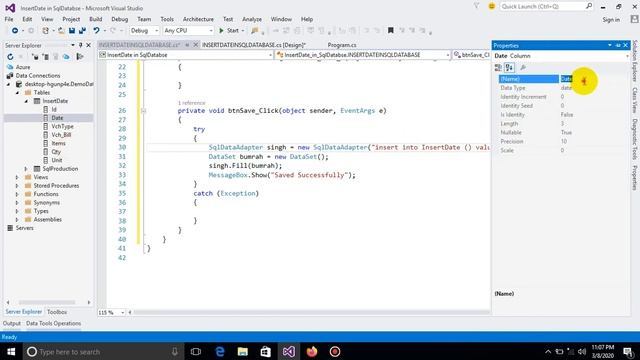Click the Undo toolbar icon
Image resolution: width=640 pixels, height=360 pixels.
click(96, 31)
